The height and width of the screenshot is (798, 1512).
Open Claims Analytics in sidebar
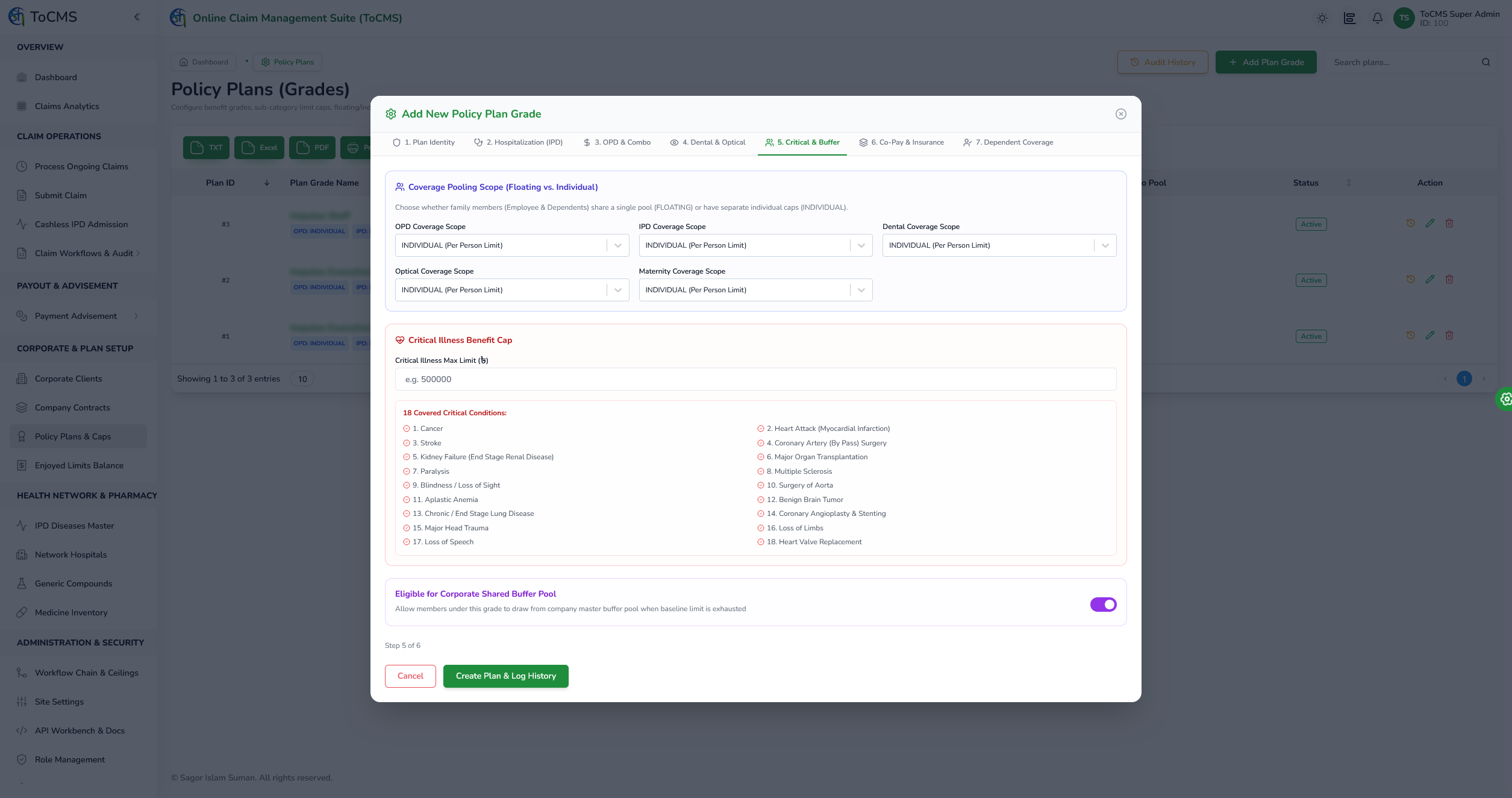click(x=78, y=106)
